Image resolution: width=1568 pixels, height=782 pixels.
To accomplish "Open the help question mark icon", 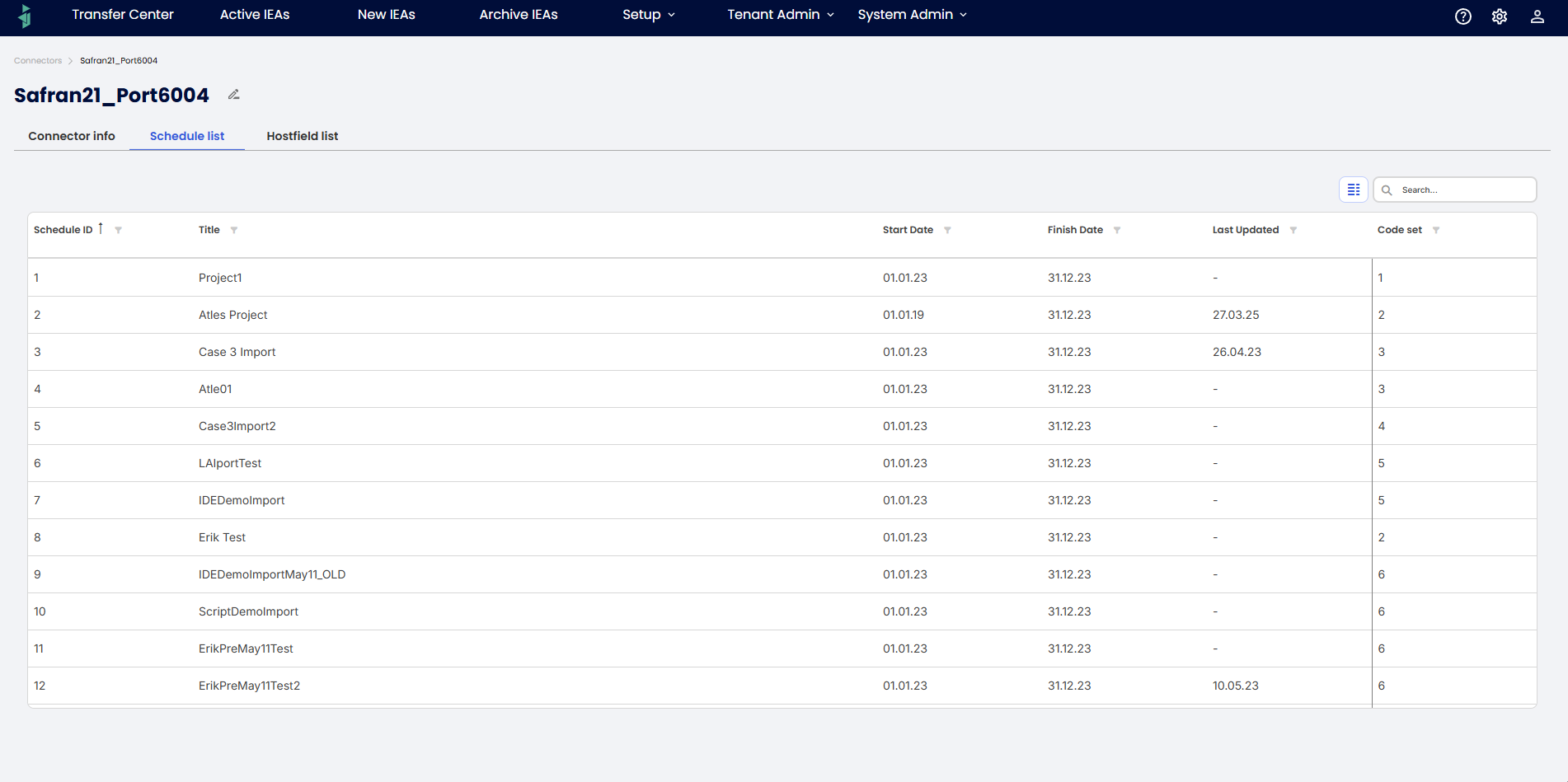I will click(1463, 16).
